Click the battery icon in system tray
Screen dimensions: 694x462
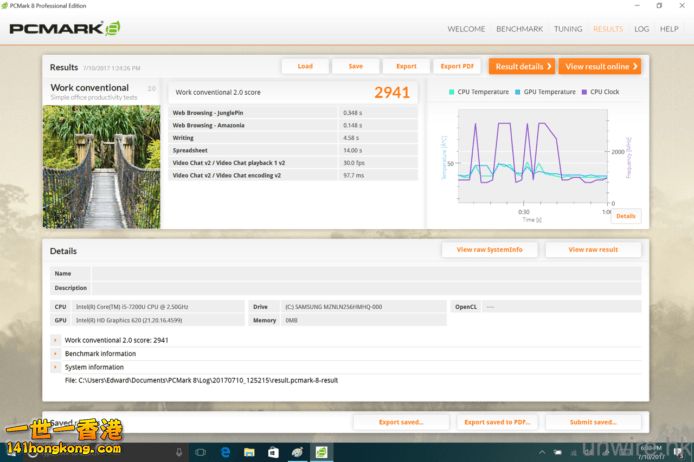(558, 452)
